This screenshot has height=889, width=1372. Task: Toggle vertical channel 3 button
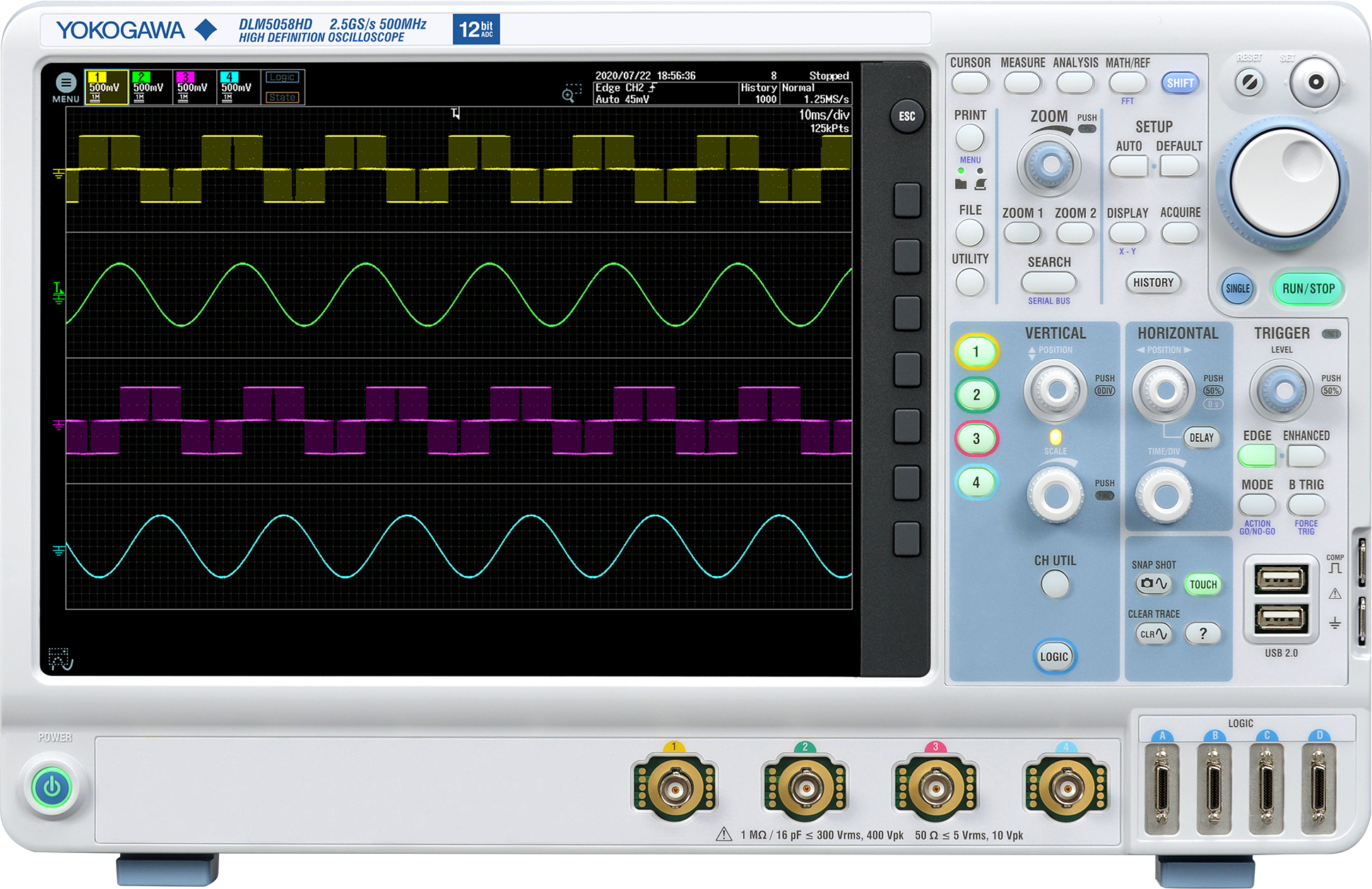(976, 438)
